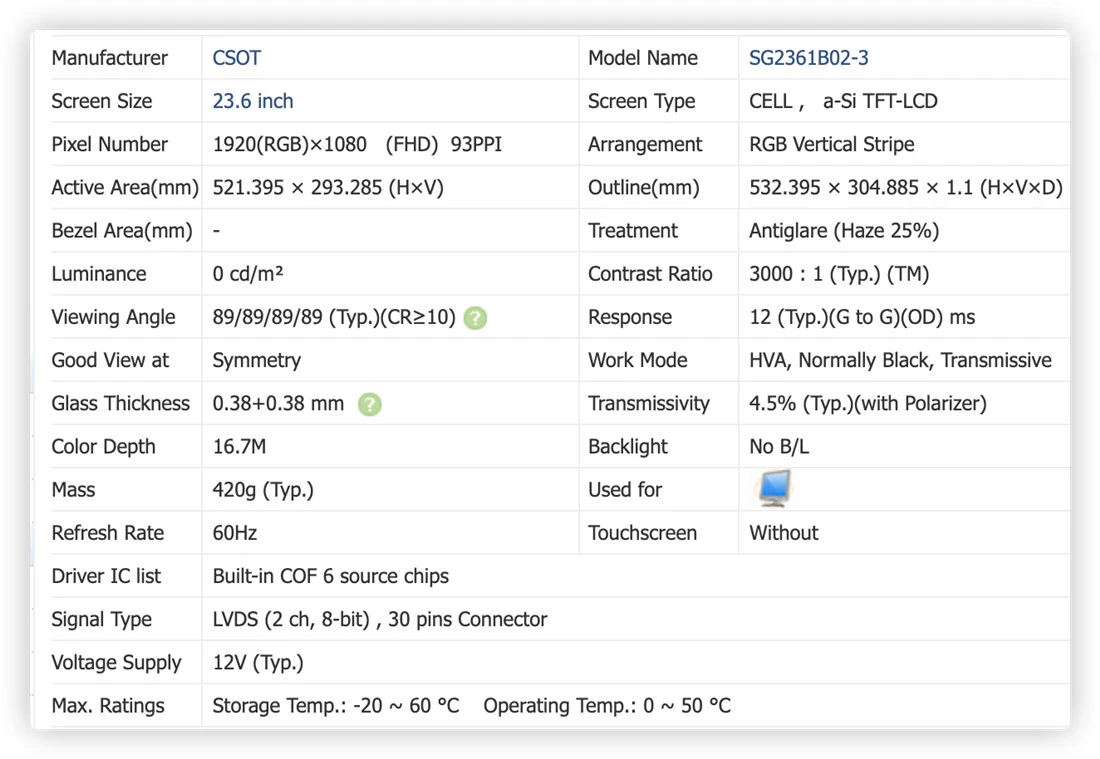Click Built-in COF 6 source chips text

[330, 577]
